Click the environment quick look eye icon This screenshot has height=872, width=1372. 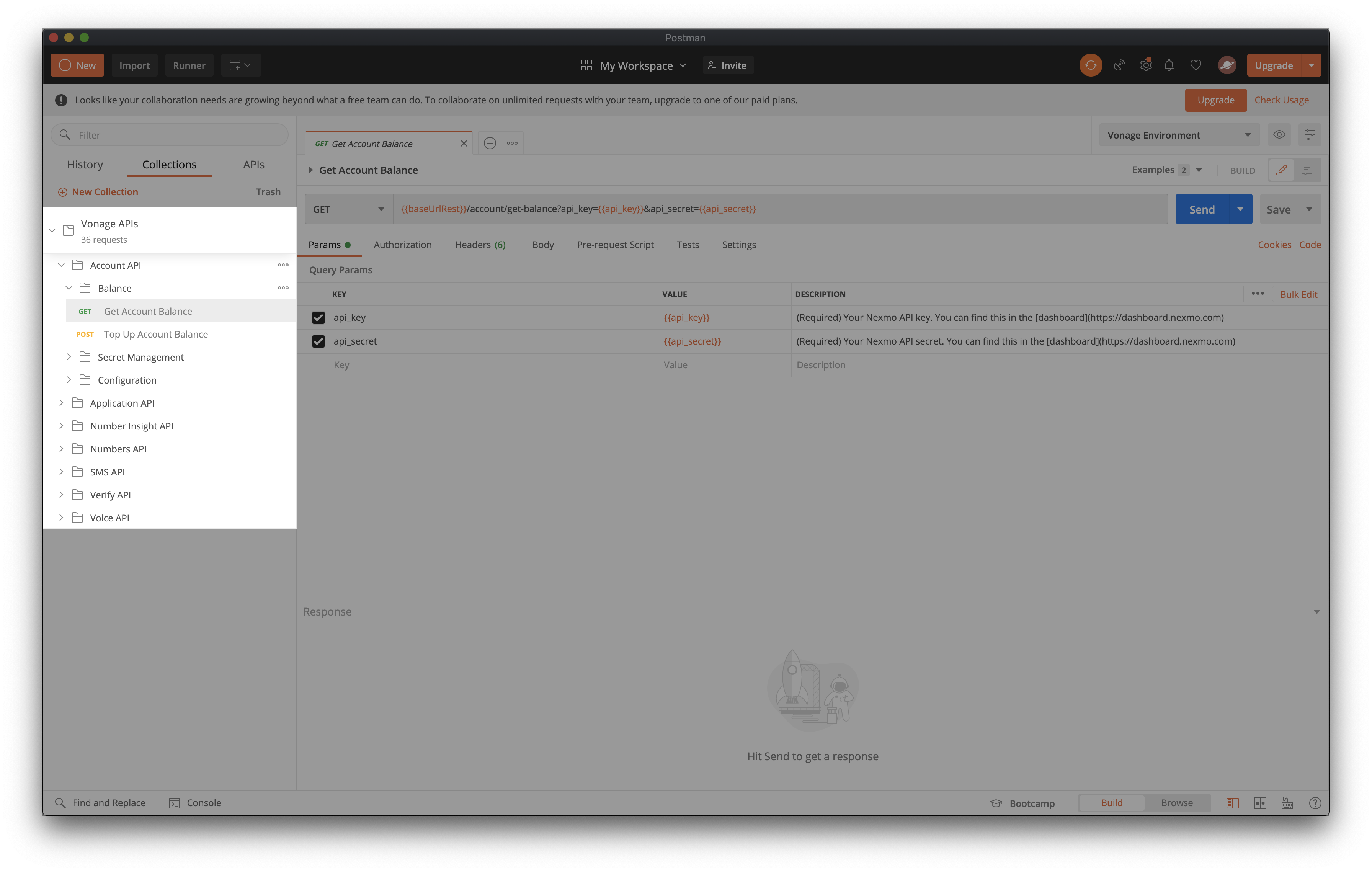(x=1279, y=135)
